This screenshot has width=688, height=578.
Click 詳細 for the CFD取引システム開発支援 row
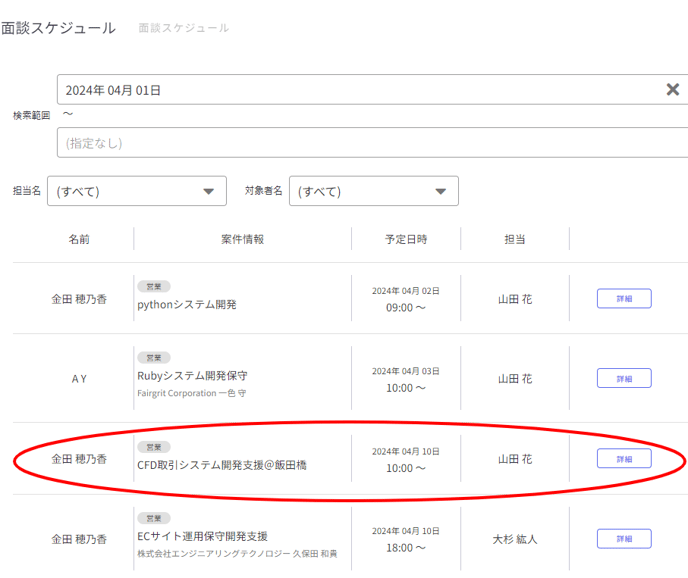624,458
